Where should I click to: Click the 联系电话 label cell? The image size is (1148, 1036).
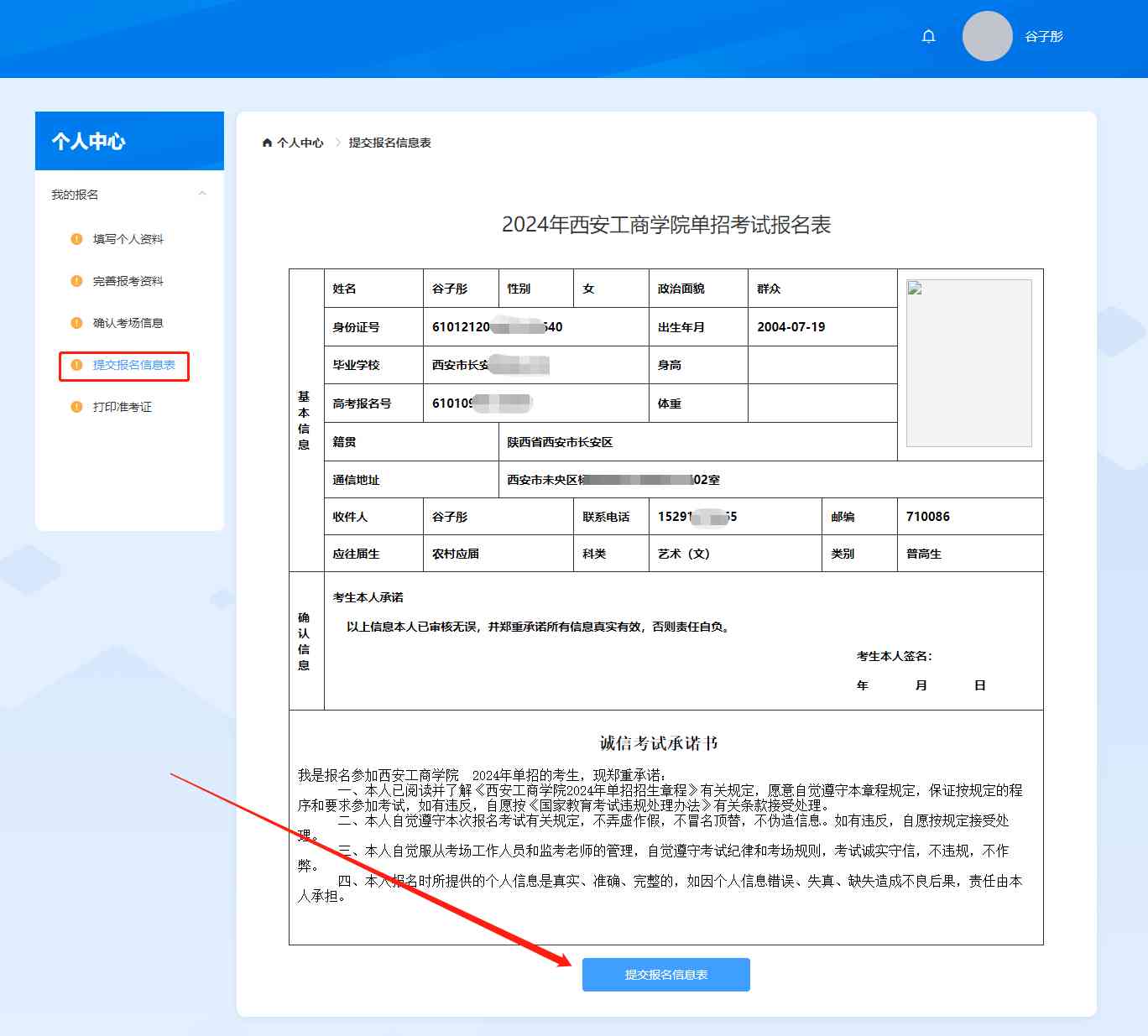pos(611,517)
